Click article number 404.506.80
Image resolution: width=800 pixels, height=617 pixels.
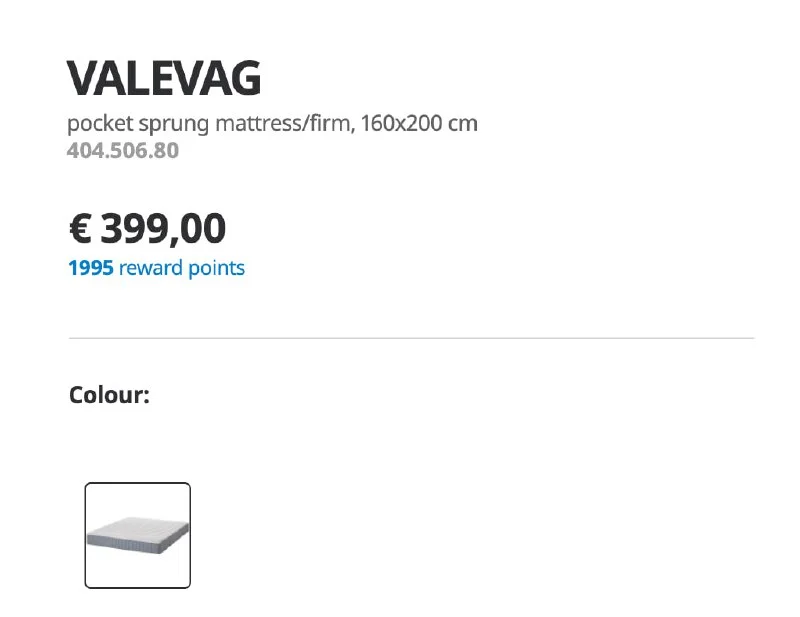[x=123, y=152]
